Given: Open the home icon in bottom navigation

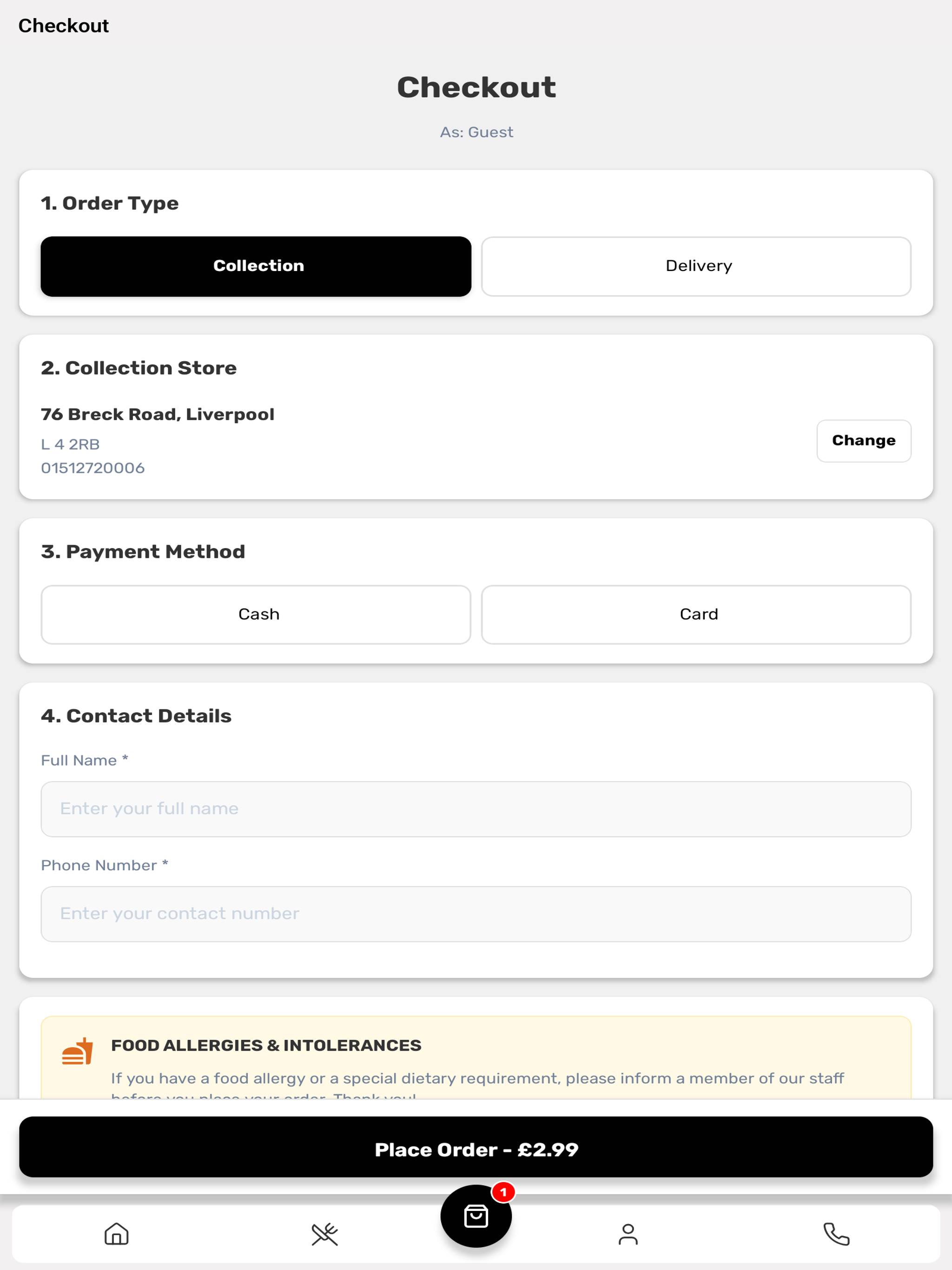Looking at the screenshot, I should point(117,1233).
